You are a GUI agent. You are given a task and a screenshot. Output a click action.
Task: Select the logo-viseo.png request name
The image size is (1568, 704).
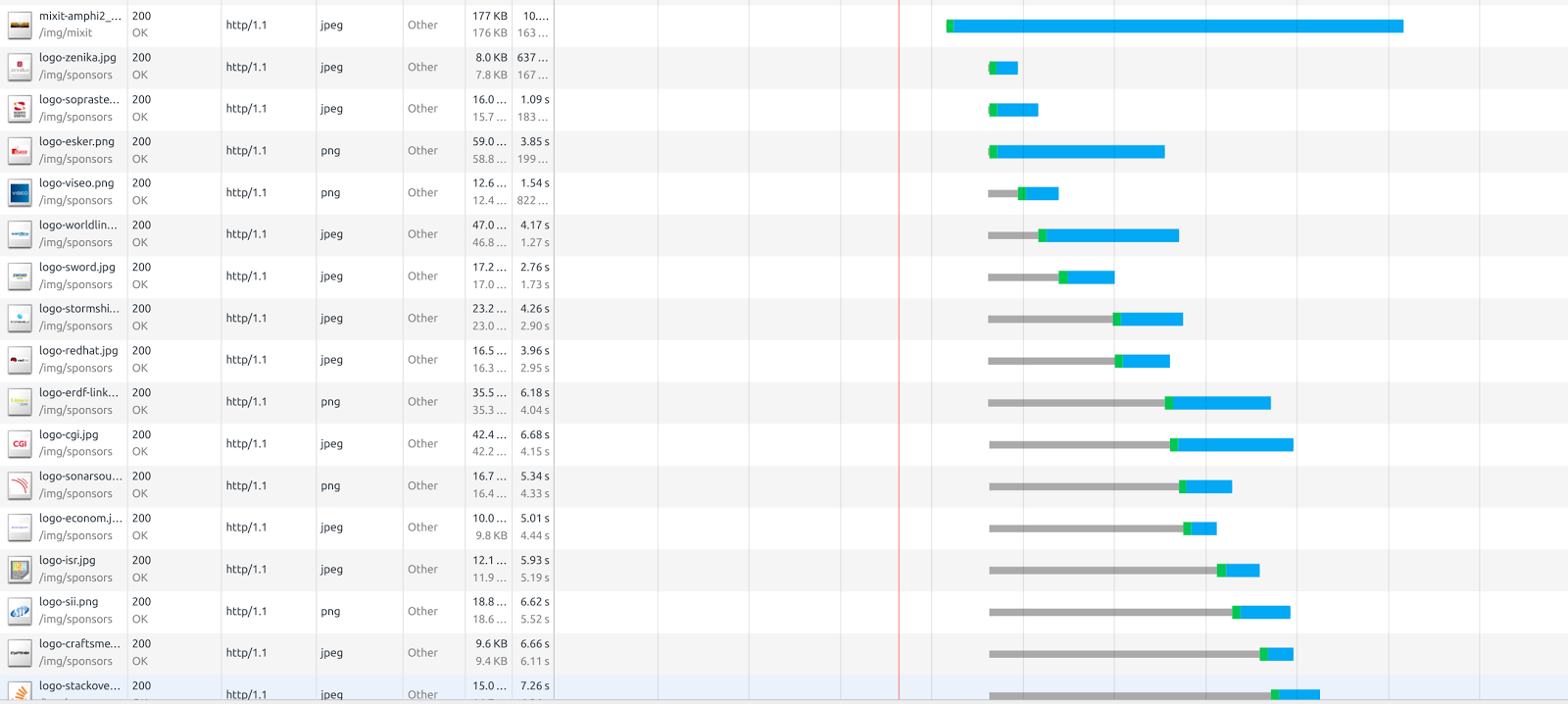click(76, 183)
